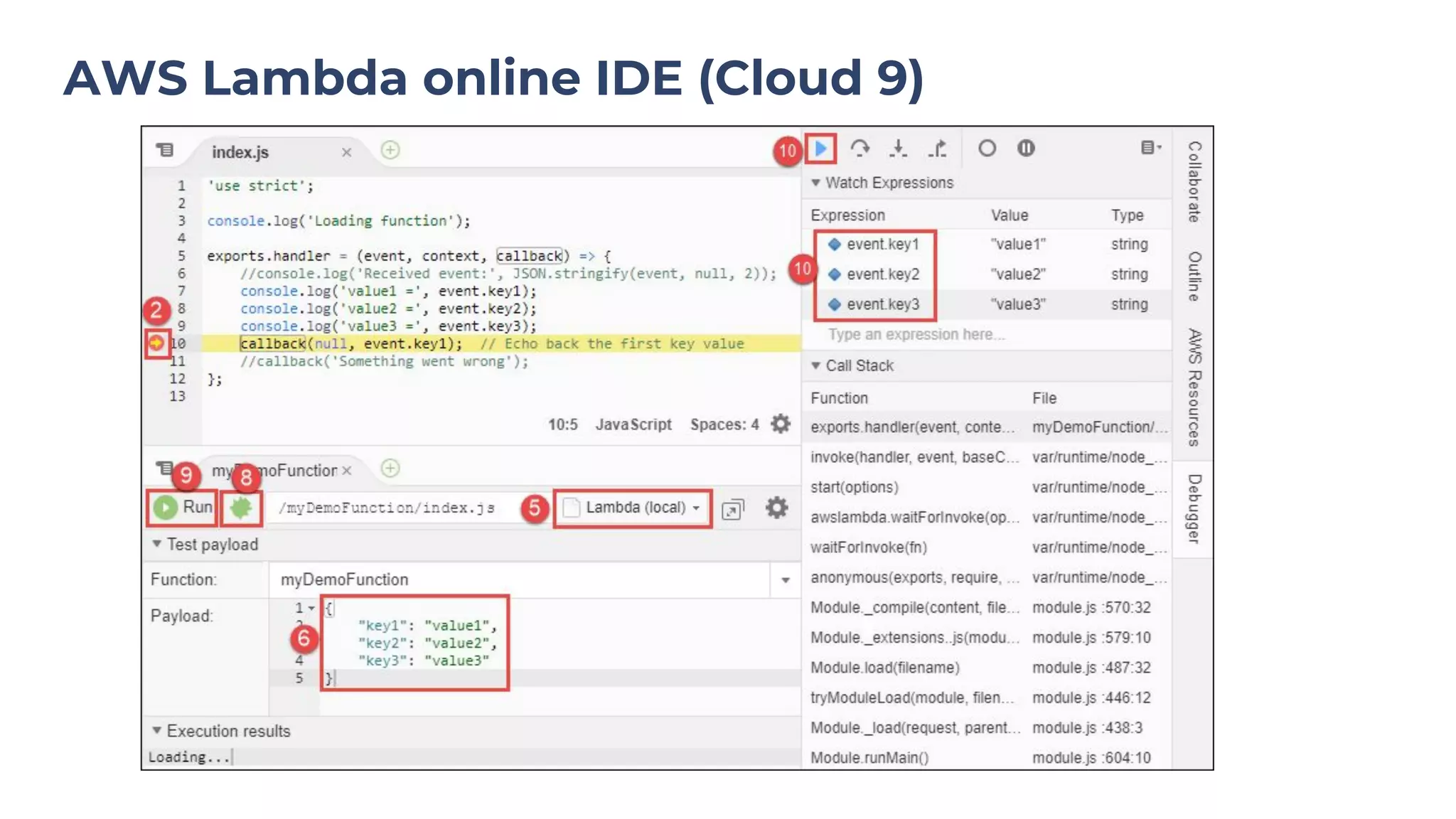Change the Spaces: 4 indentation setting
Image resolution: width=1456 pixels, height=819 pixels.
[724, 424]
